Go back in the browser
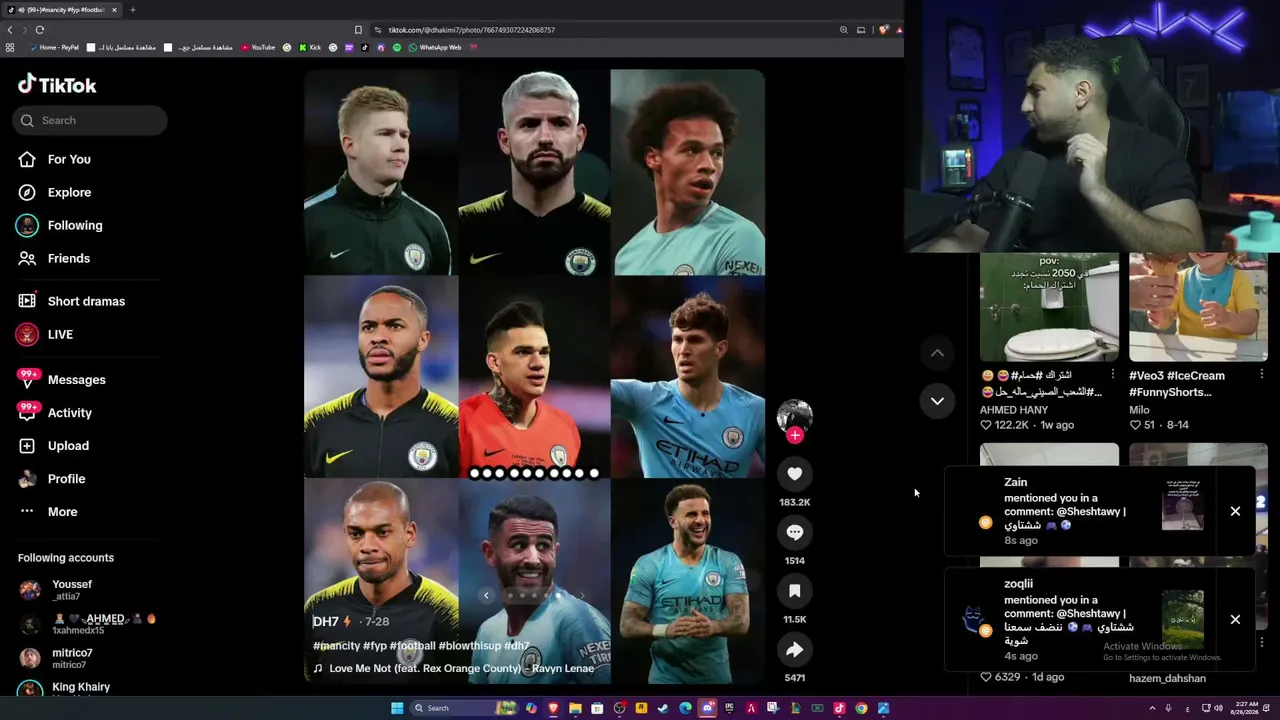This screenshot has height=720, width=1280. click(x=10, y=30)
